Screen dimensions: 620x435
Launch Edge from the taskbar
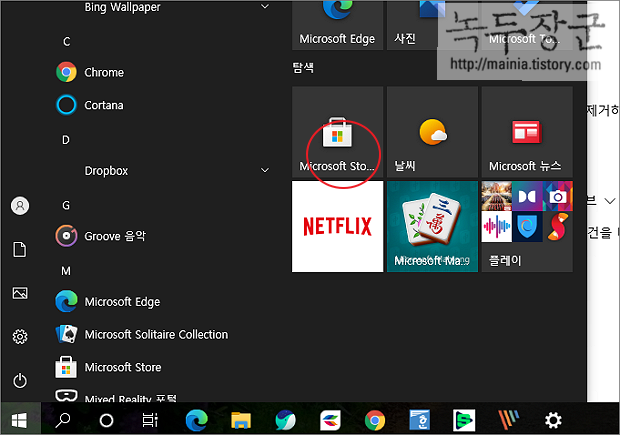click(x=197, y=420)
